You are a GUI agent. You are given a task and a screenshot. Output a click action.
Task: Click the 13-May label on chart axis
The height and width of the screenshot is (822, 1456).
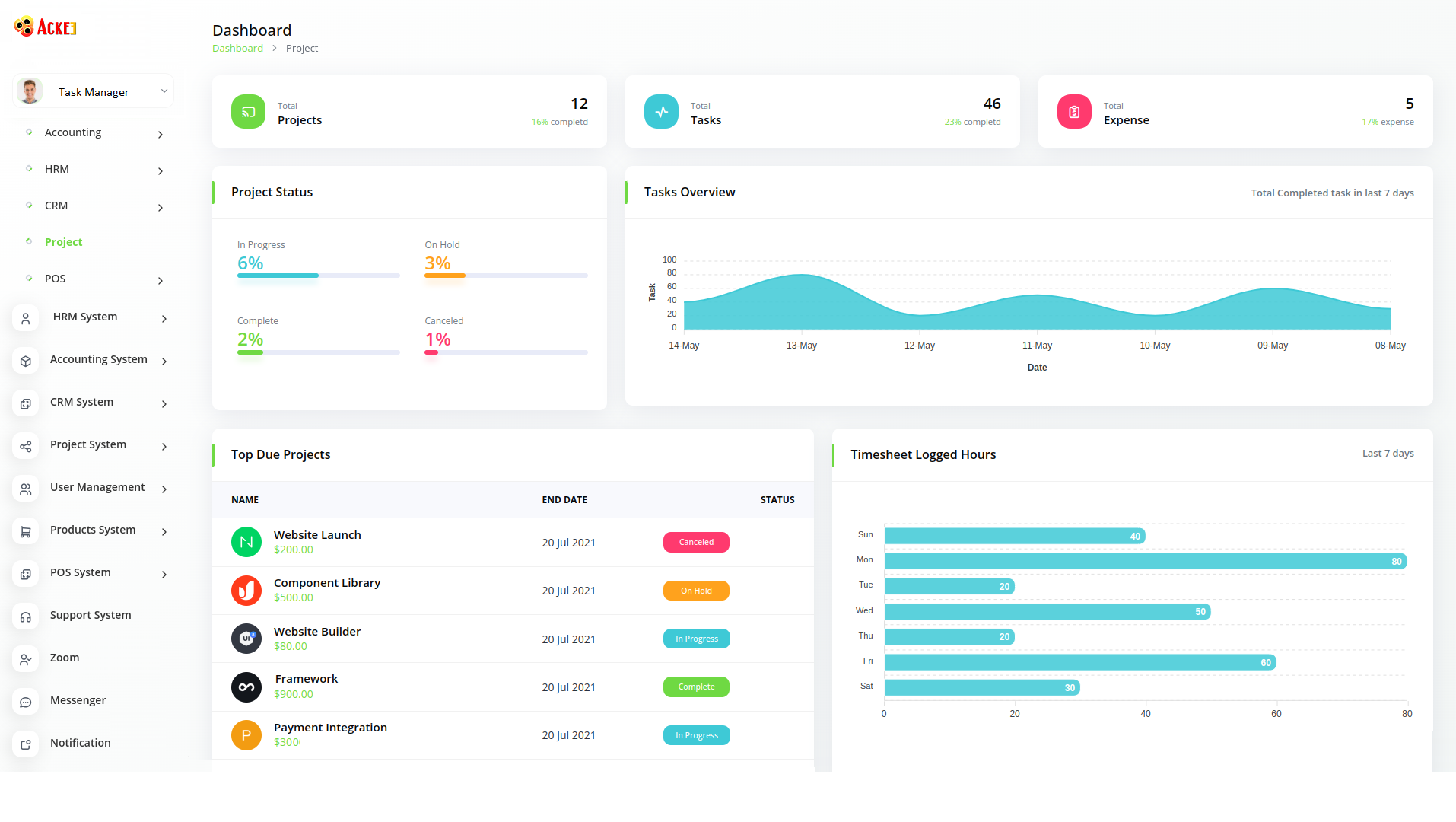pos(802,346)
